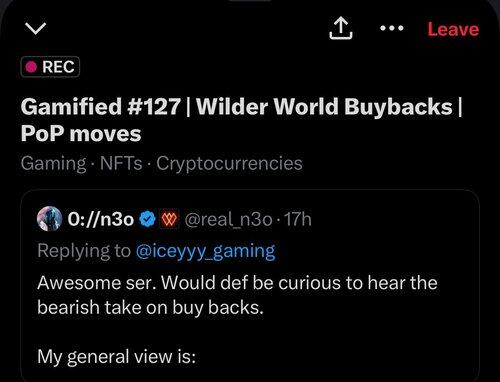Viewport: 500px width, 382px height.
Task: Tap the share icon
Action: tap(341, 29)
